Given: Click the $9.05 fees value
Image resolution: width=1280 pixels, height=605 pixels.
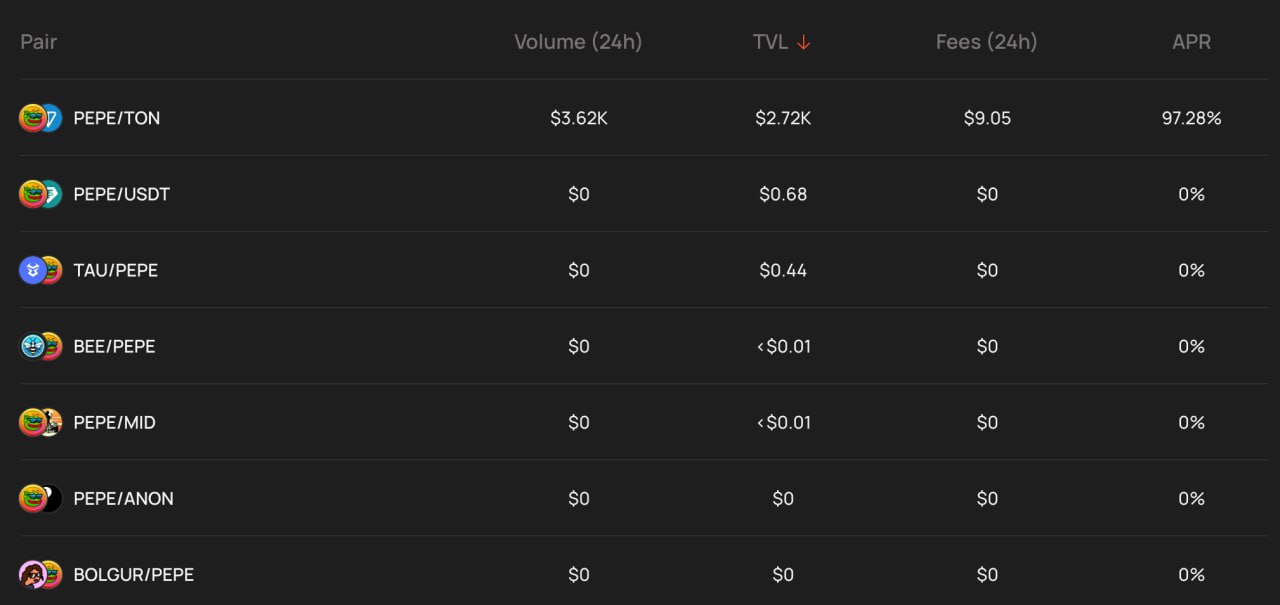Looking at the screenshot, I should tap(987, 118).
